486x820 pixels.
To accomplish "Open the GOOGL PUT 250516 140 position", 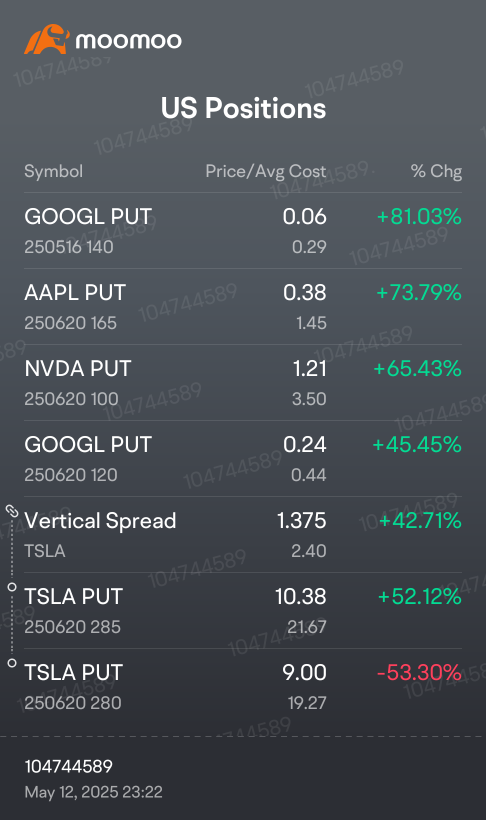I will (243, 231).
